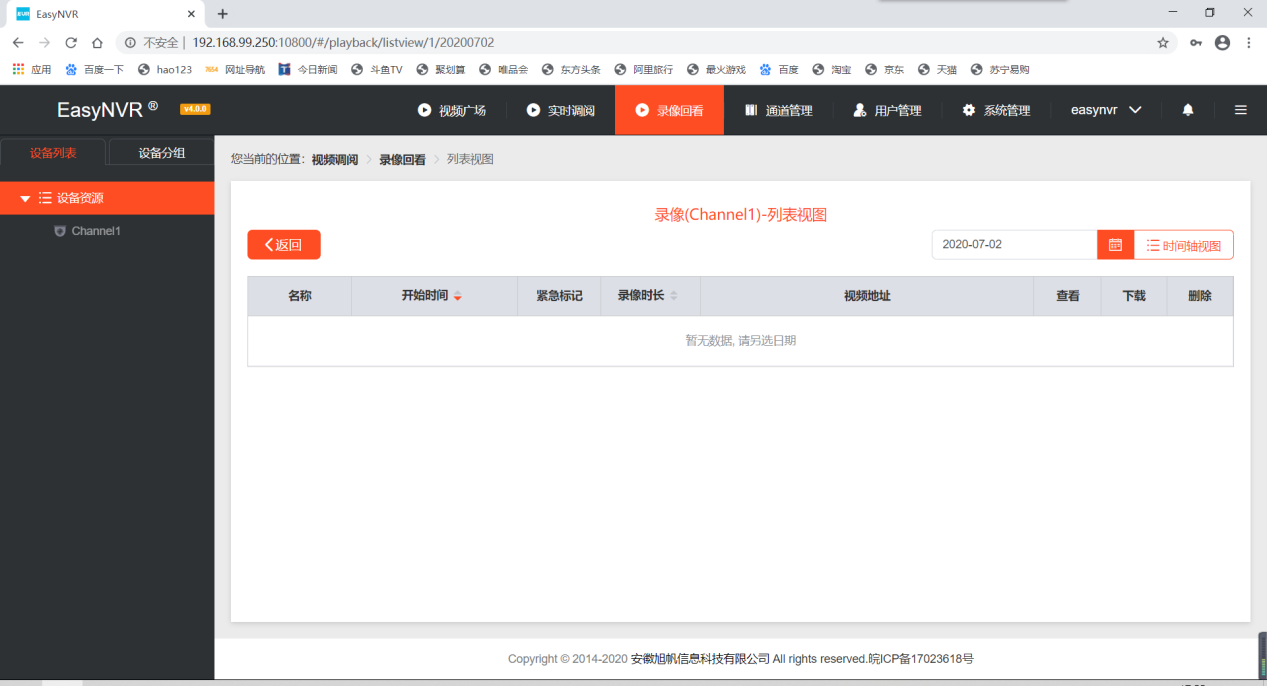This screenshot has height=686, width=1267.
Task: Open 用户管理 menu
Action: click(x=888, y=111)
